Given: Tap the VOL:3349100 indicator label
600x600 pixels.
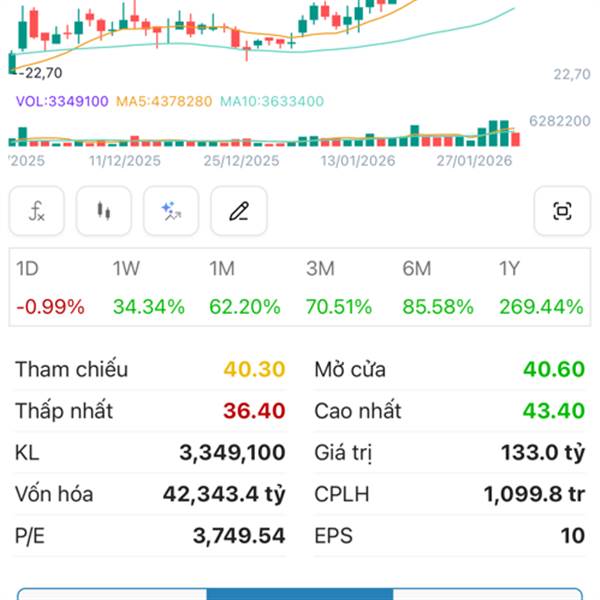Looking at the screenshot, I should coord(62,101).
